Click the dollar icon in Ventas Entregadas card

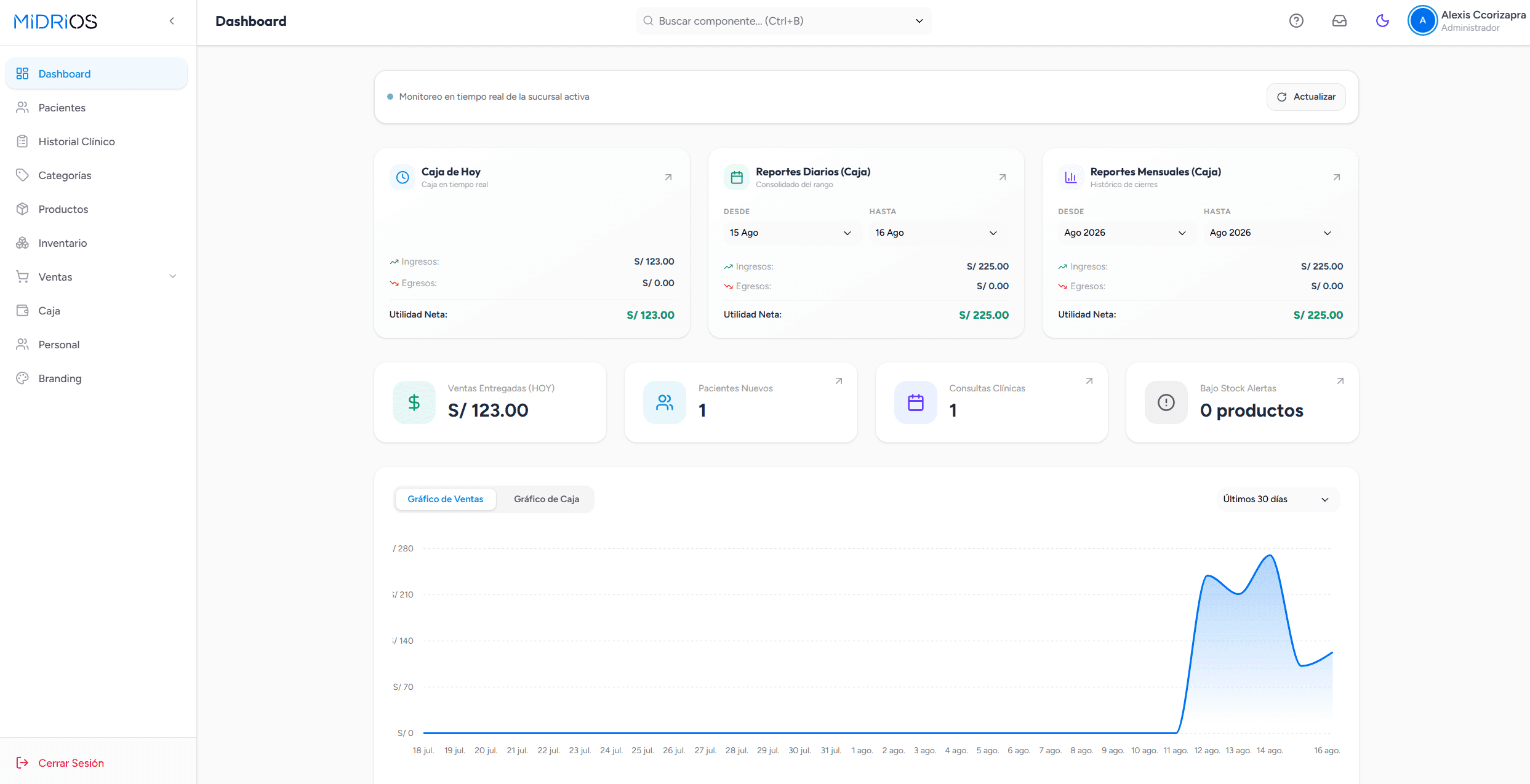pos(414,402)
